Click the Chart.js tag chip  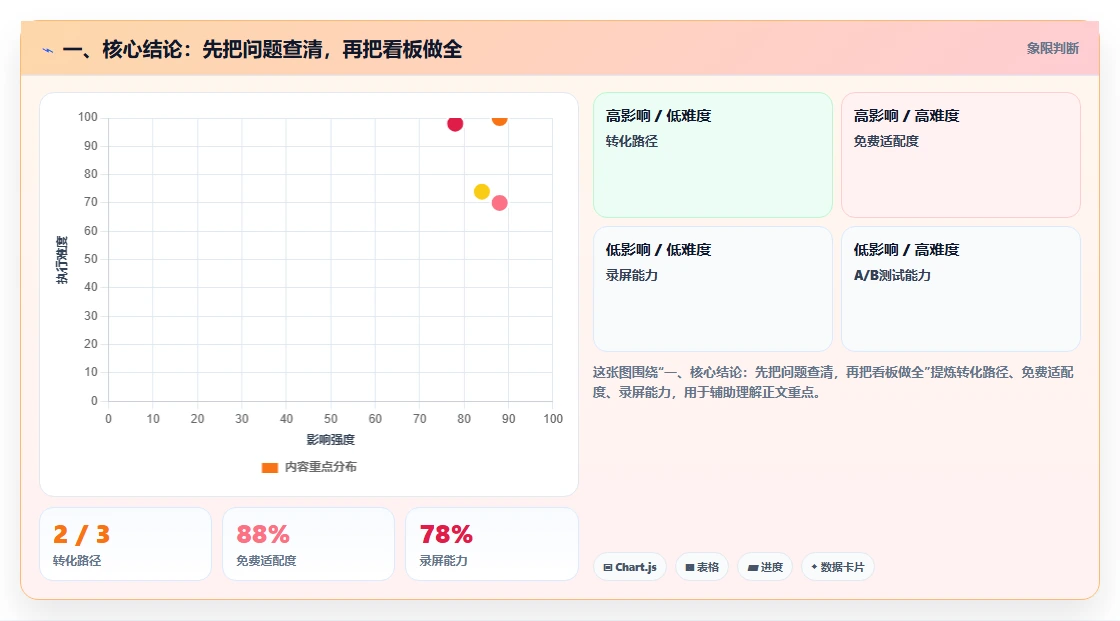click(629, 567)
